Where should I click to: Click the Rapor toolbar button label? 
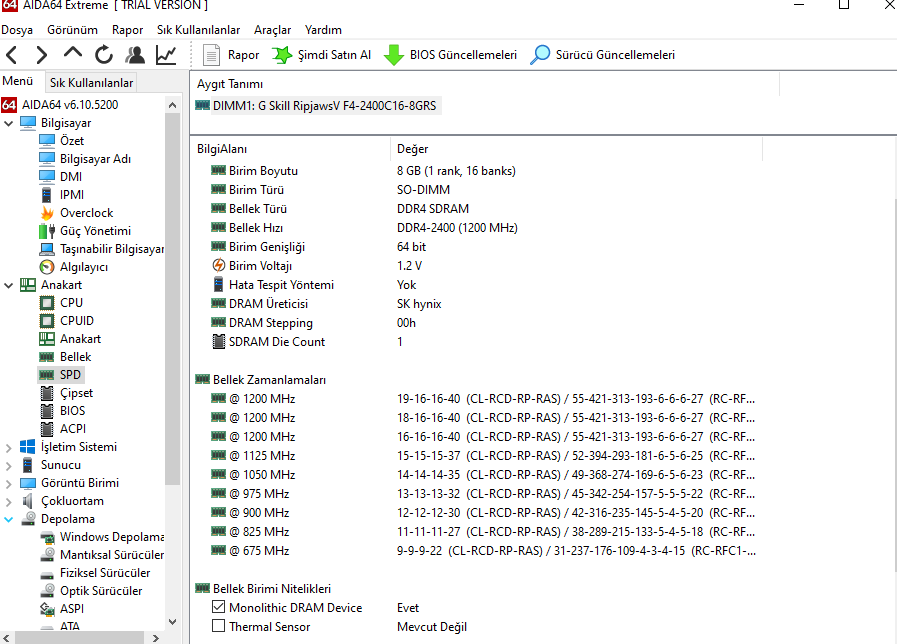click(243, 55)
